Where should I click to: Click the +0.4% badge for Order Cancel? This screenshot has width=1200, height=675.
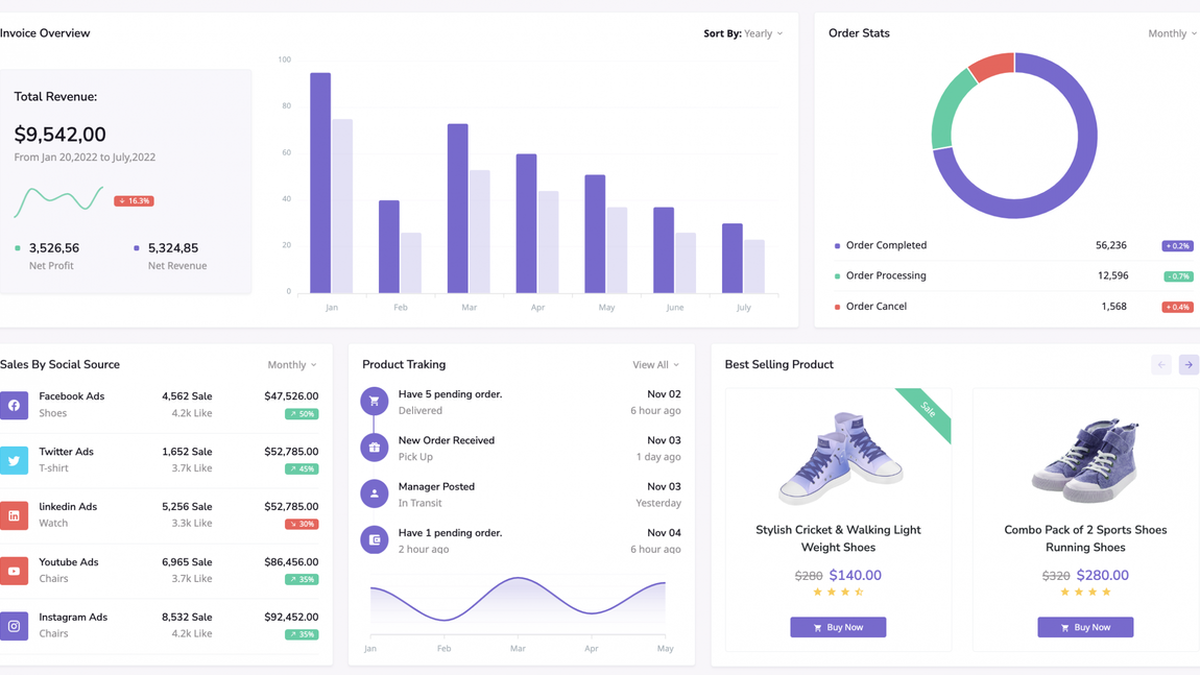1178,307
